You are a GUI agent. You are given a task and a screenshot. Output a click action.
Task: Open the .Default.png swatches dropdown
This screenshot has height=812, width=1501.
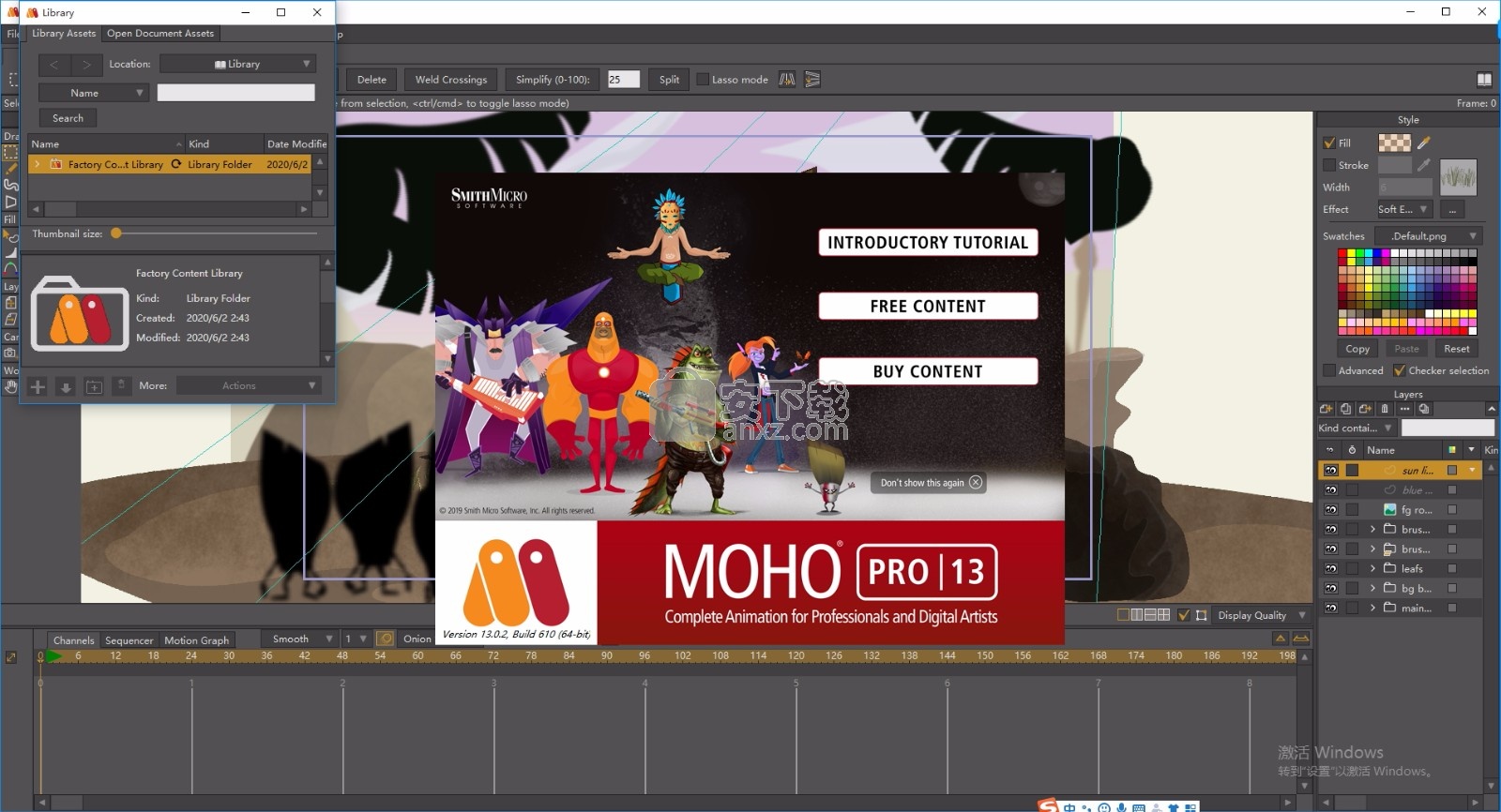pos(1428,235)
